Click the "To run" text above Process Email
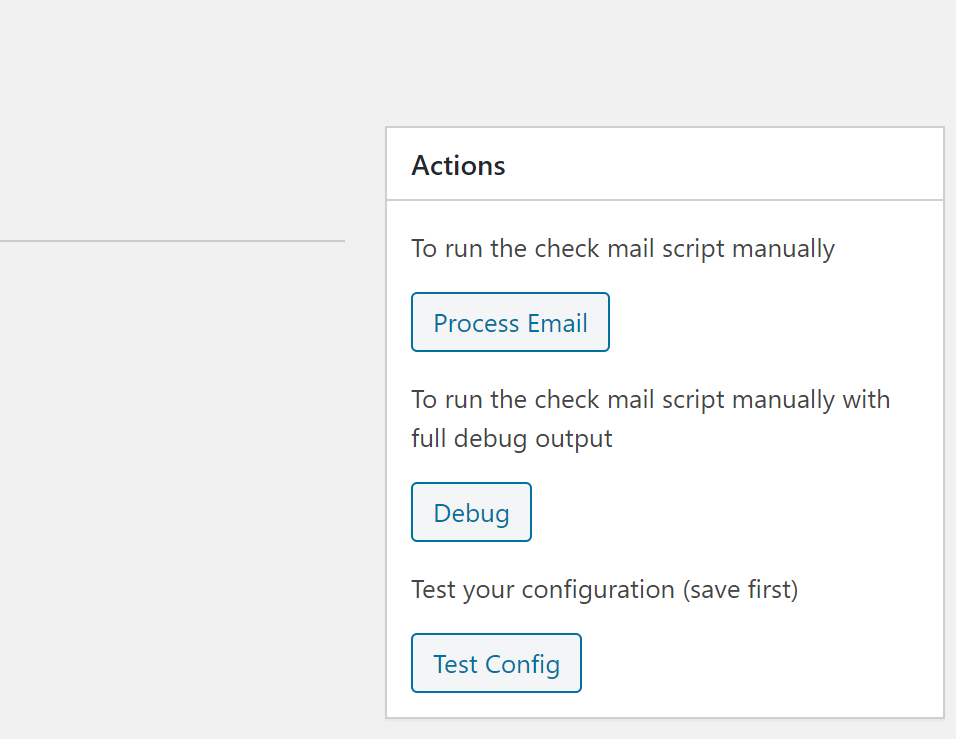956x739 pixels. click(x=448, y=249)
